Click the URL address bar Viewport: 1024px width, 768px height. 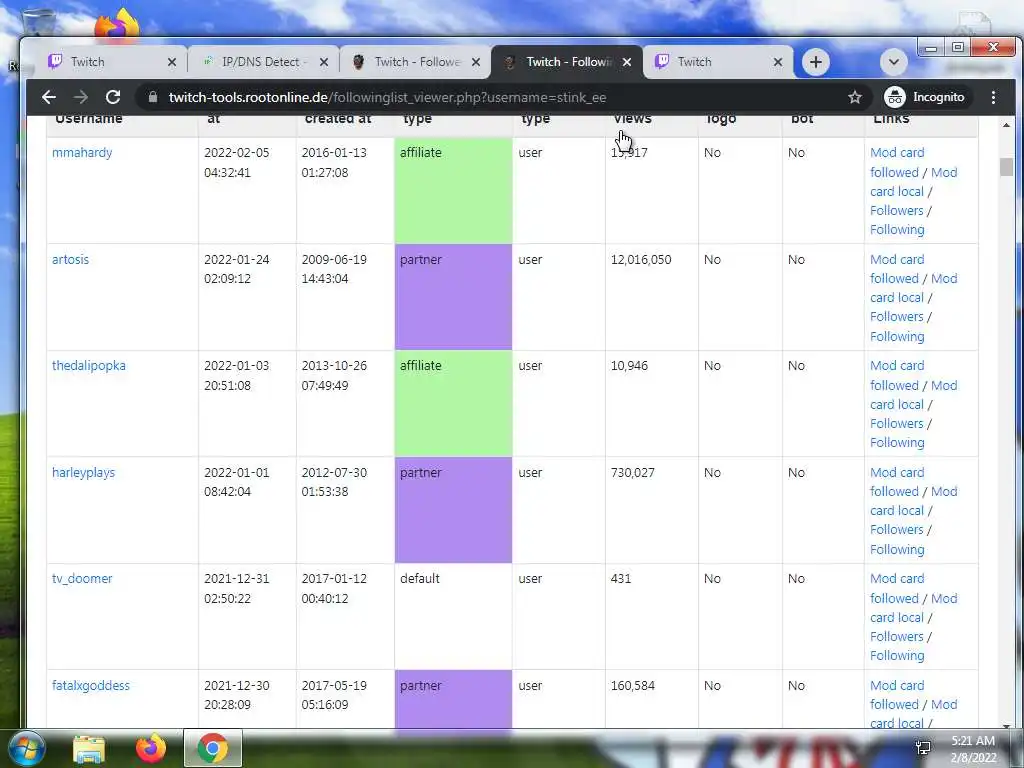(503, 97)
